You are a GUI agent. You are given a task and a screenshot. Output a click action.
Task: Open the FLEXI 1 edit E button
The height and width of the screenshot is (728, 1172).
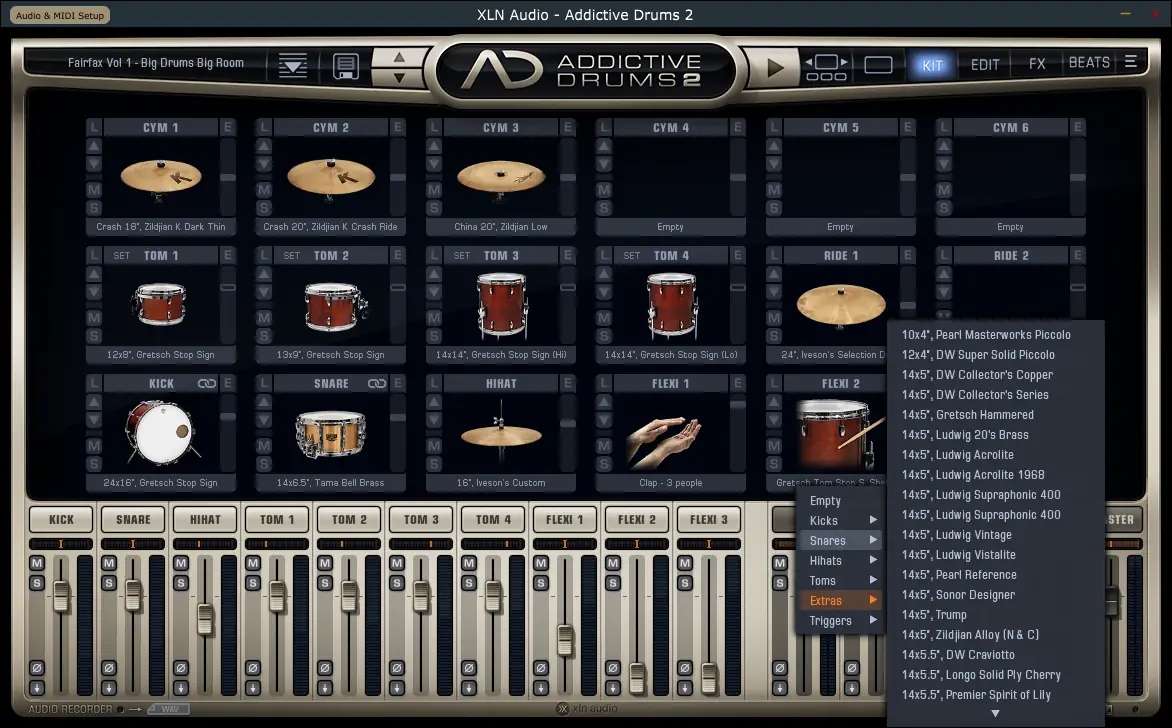click(x=738, y=383)
